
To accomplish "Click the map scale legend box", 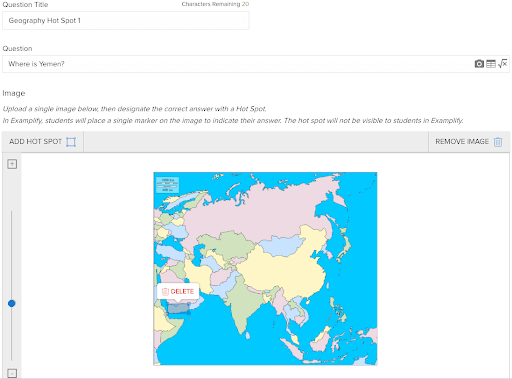I will [x=168, y=185].
